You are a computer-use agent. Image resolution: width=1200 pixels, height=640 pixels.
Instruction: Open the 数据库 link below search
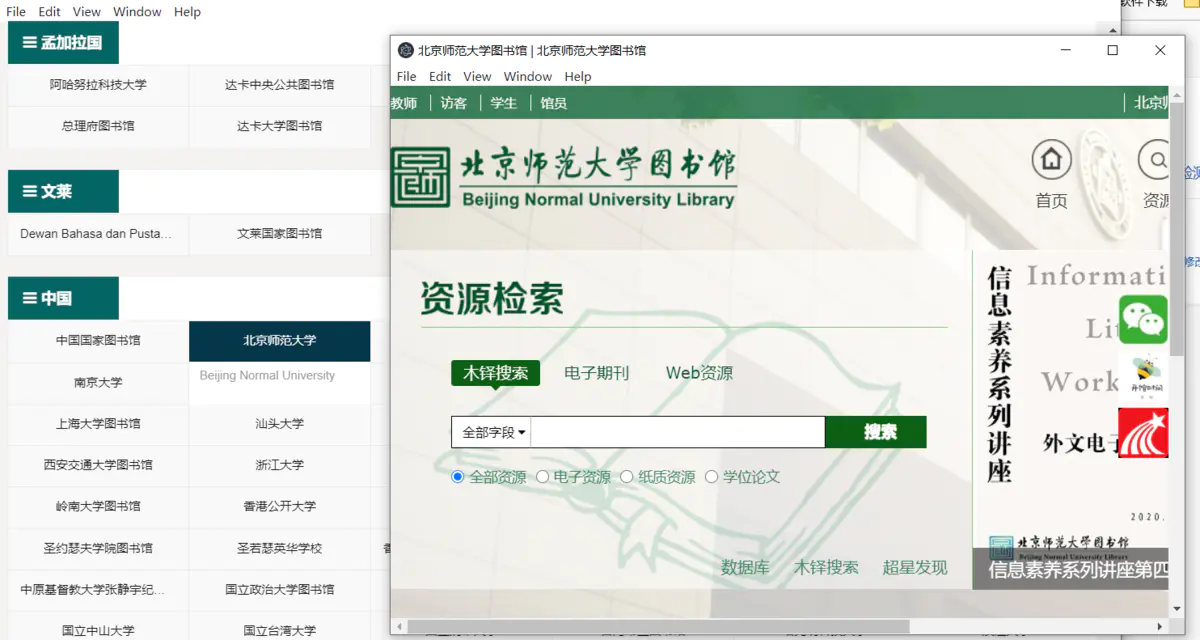pyautogui.click(x=745, y=568)
